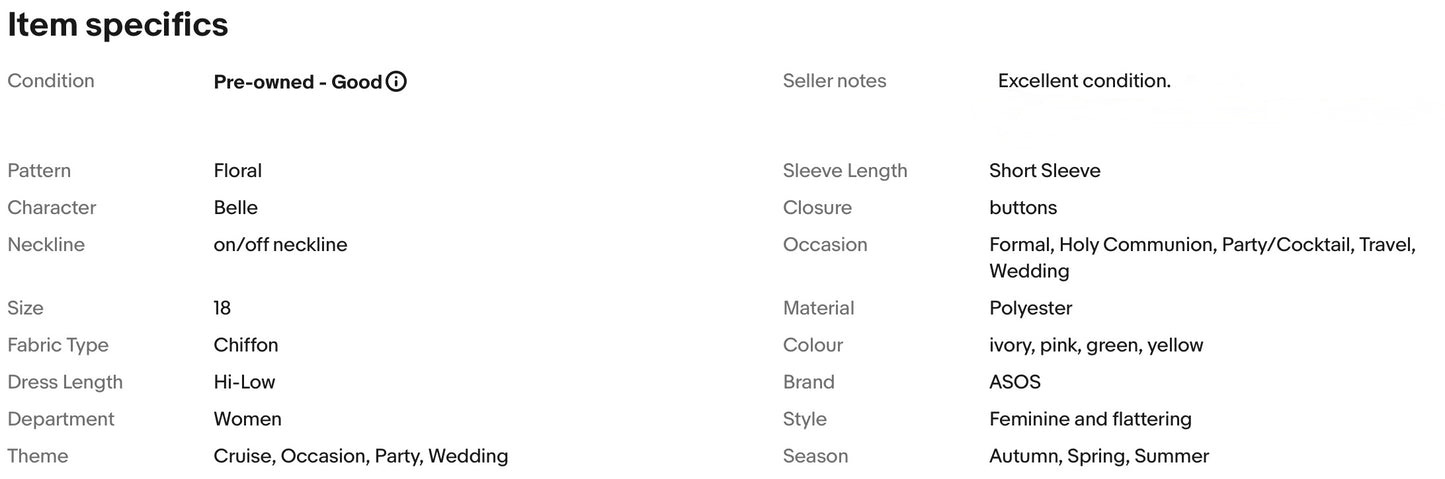Image resolution: width=1445 pixels, height=479 pixels.
Task: Click the Women department value
Action: tap(247, 419)
